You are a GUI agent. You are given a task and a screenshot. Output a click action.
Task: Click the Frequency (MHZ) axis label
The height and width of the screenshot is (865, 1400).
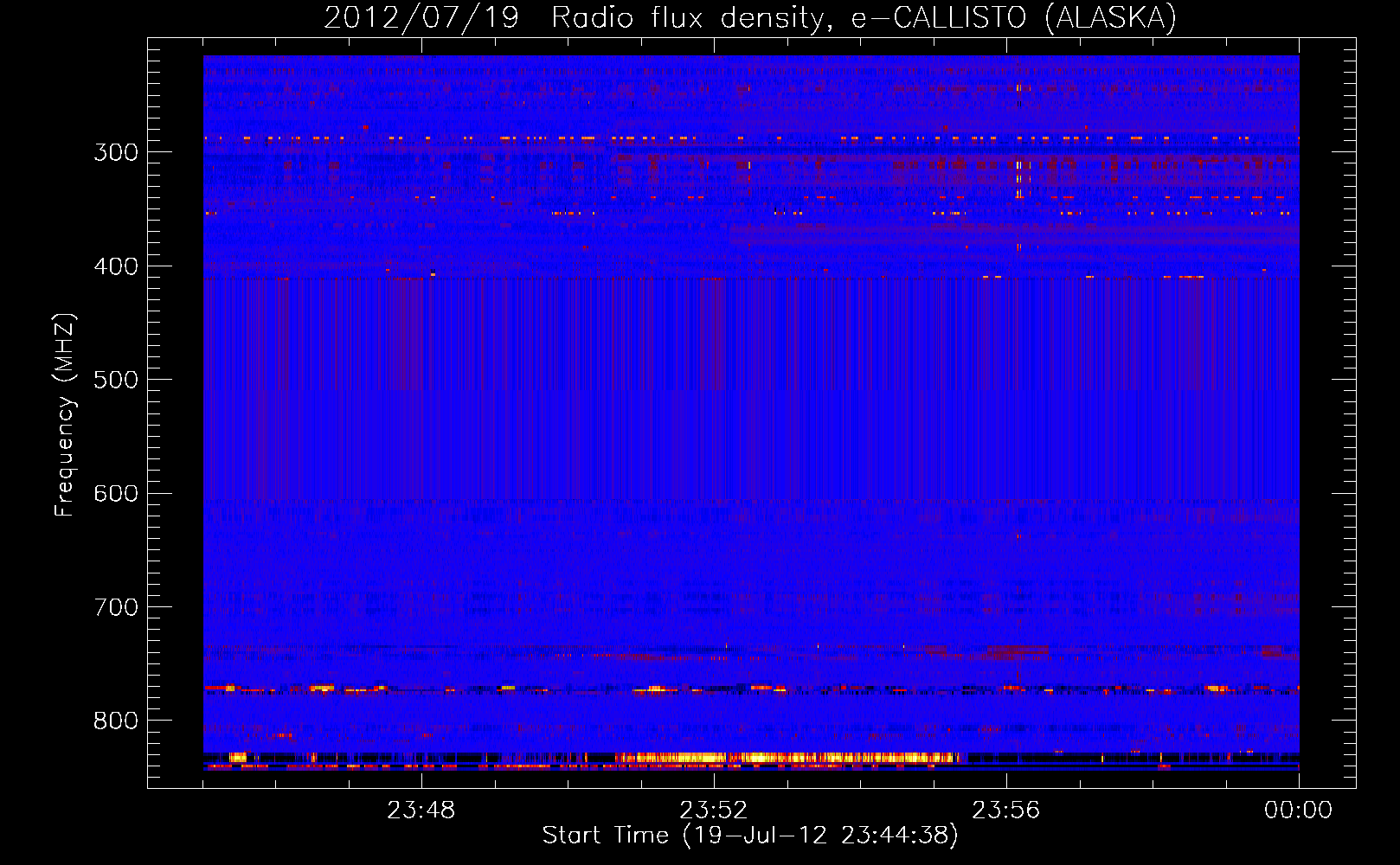click(65, 414)
